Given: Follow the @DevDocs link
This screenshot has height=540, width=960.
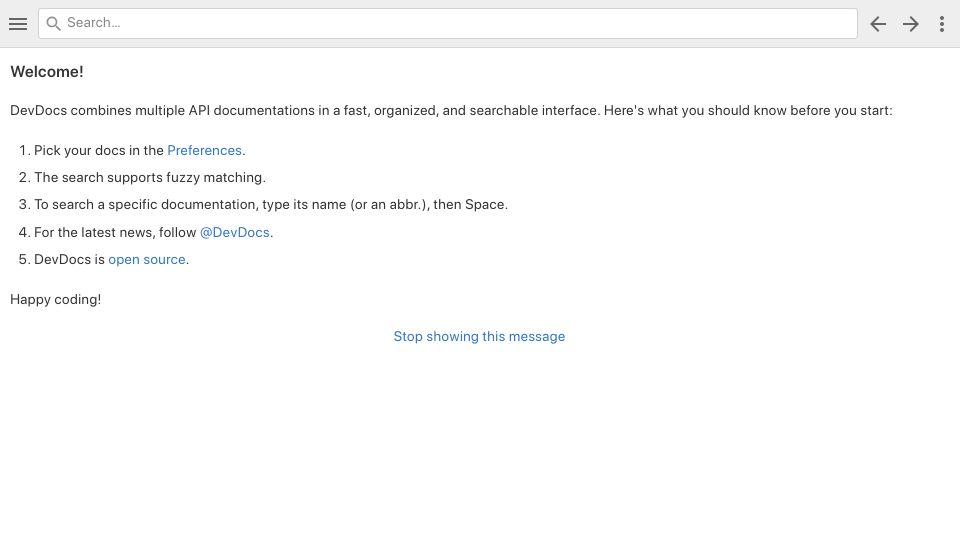Looking at the screenshot, I should tap(234, 232).
